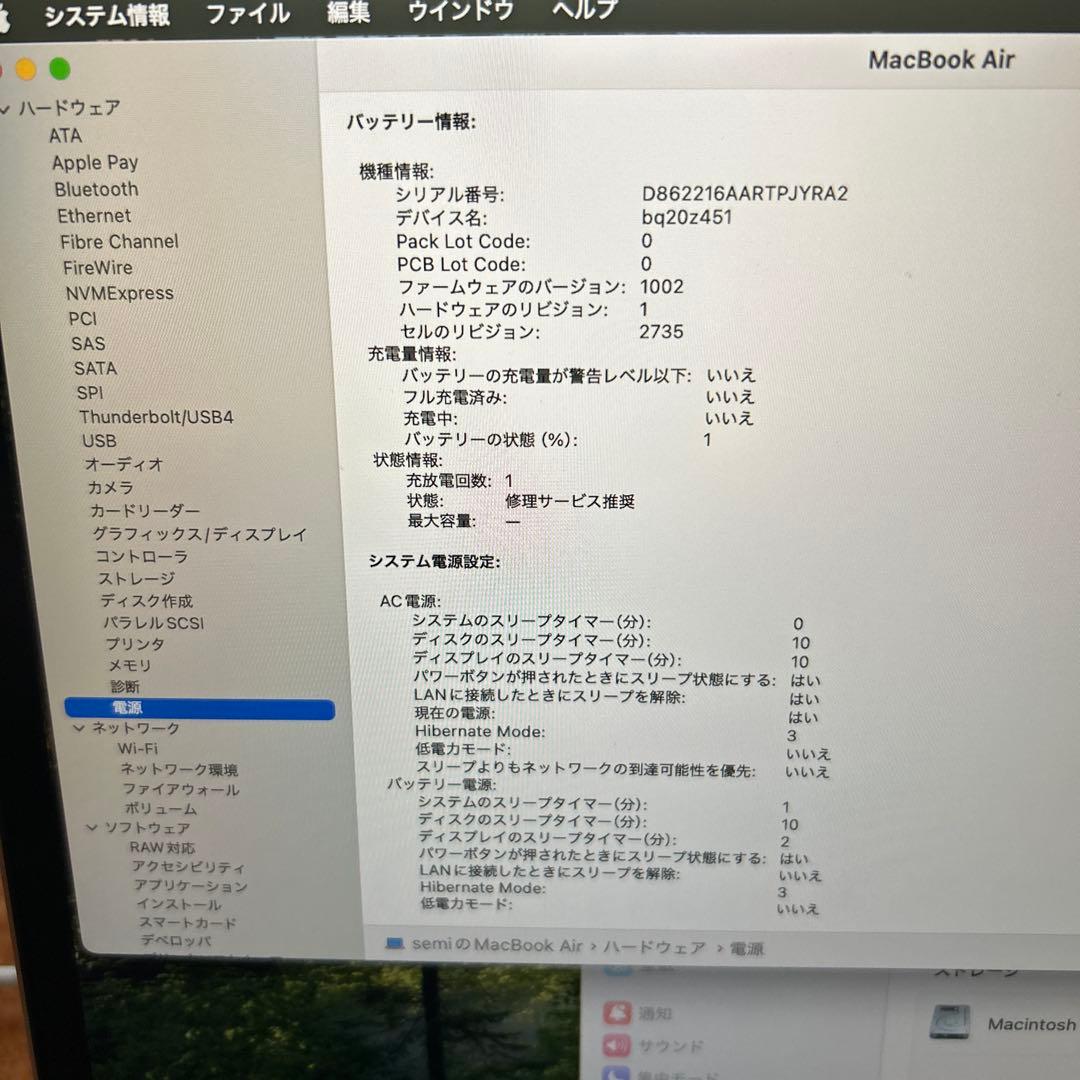Select スマートカード in the sidebar
This screenshot has height=1080, width=1080.
(x=187, y=923)
